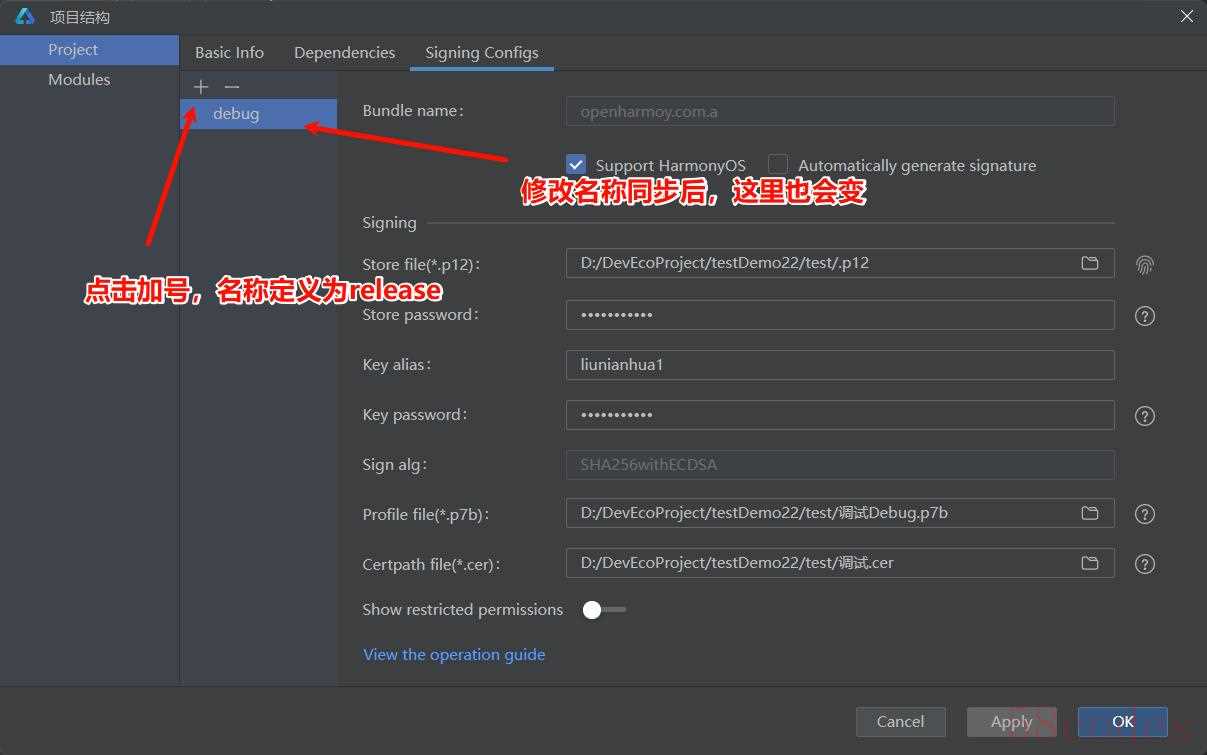Select Project in left sidebar

(89, 49)
